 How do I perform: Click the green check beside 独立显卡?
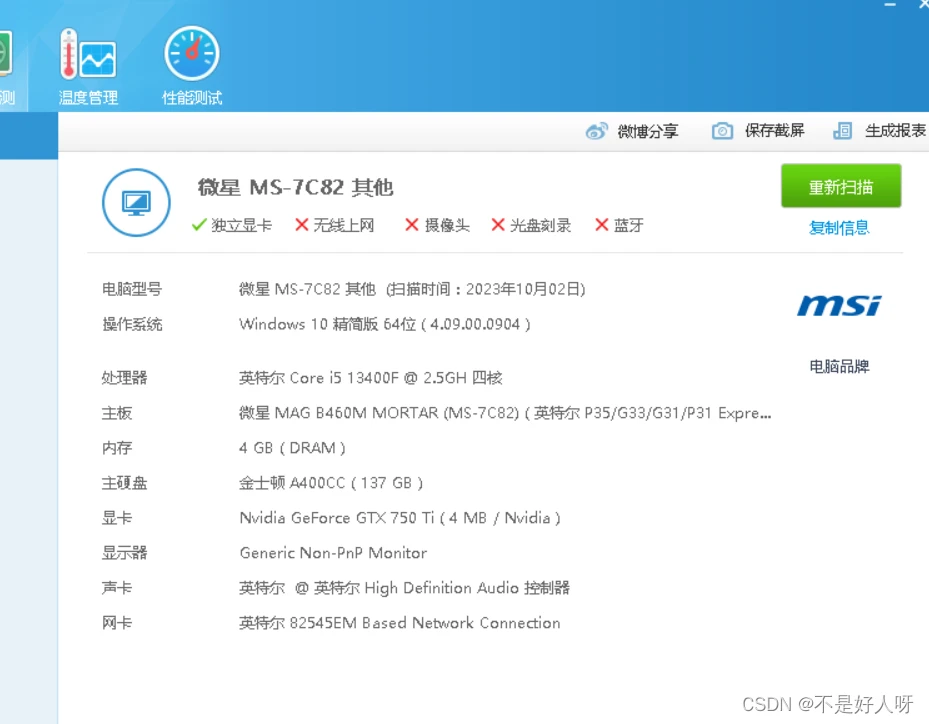(199, 225)
